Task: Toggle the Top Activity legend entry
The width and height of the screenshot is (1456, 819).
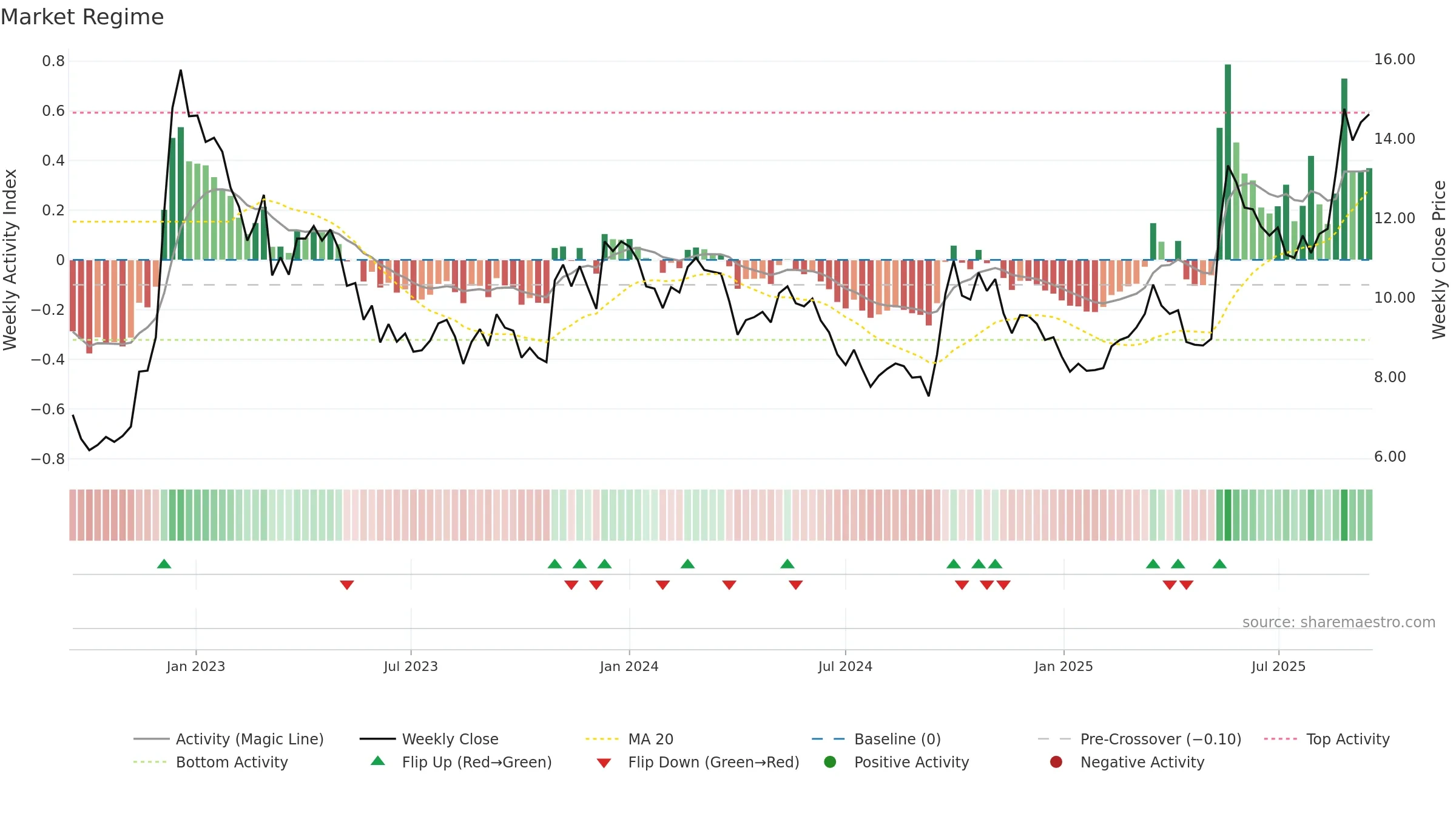Action: coord(1327,739)
